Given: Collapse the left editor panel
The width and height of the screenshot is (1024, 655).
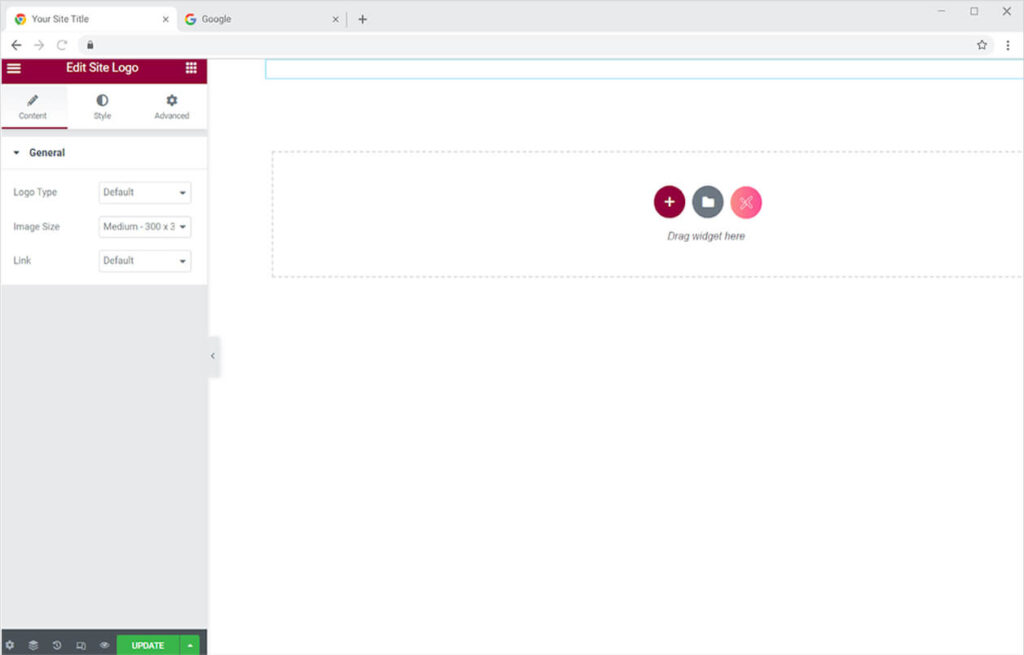Looking at the screenshot, I should coord(213,356).
